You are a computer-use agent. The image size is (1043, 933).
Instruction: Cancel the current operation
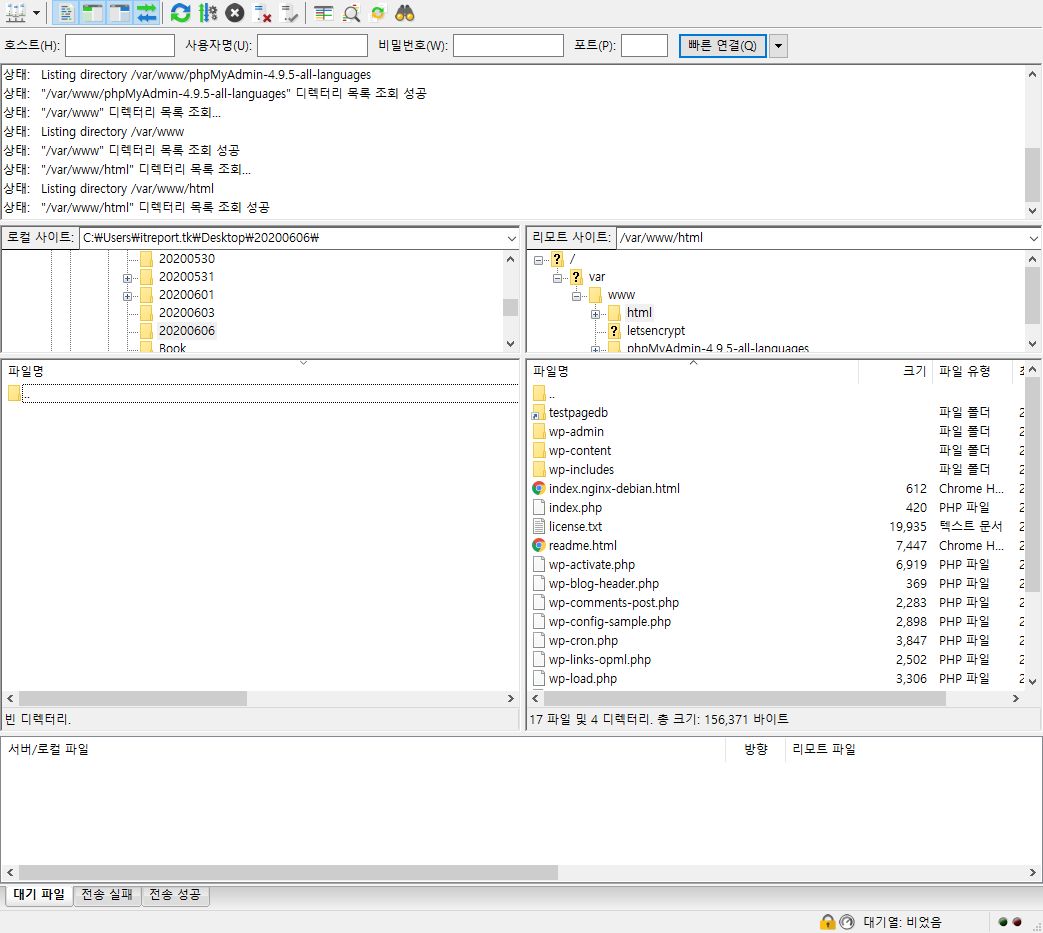(x=234, y=13)
